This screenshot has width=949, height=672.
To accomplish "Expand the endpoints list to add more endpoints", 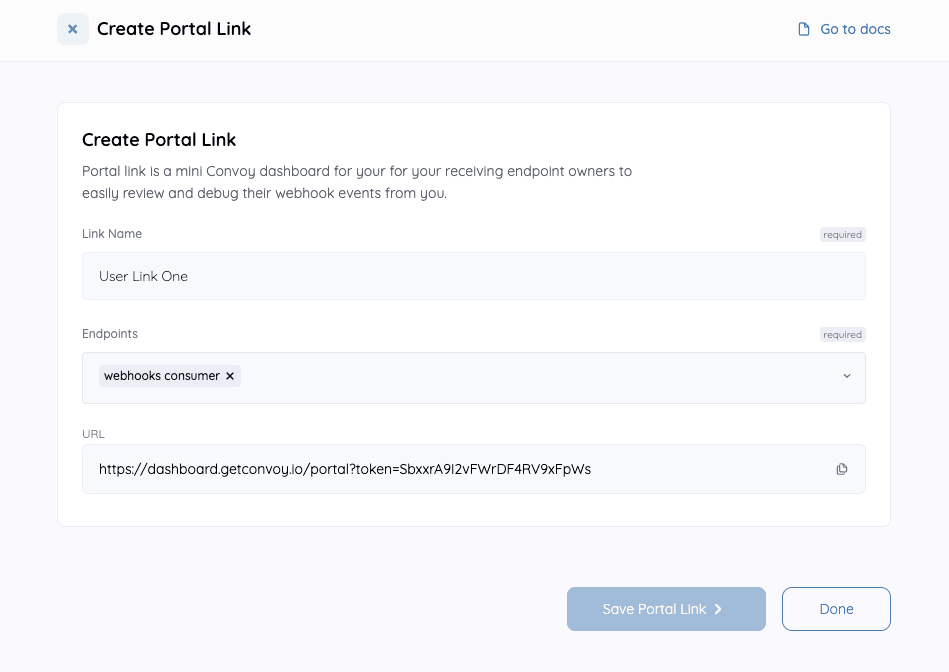I will 846,377.
